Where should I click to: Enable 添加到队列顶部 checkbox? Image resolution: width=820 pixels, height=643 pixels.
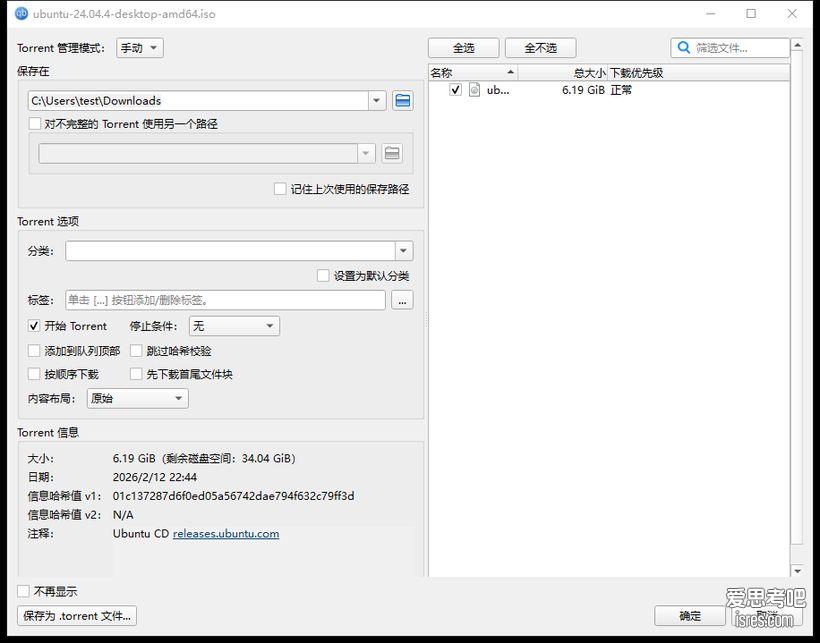pyautogui.click(x=34, y=350)
